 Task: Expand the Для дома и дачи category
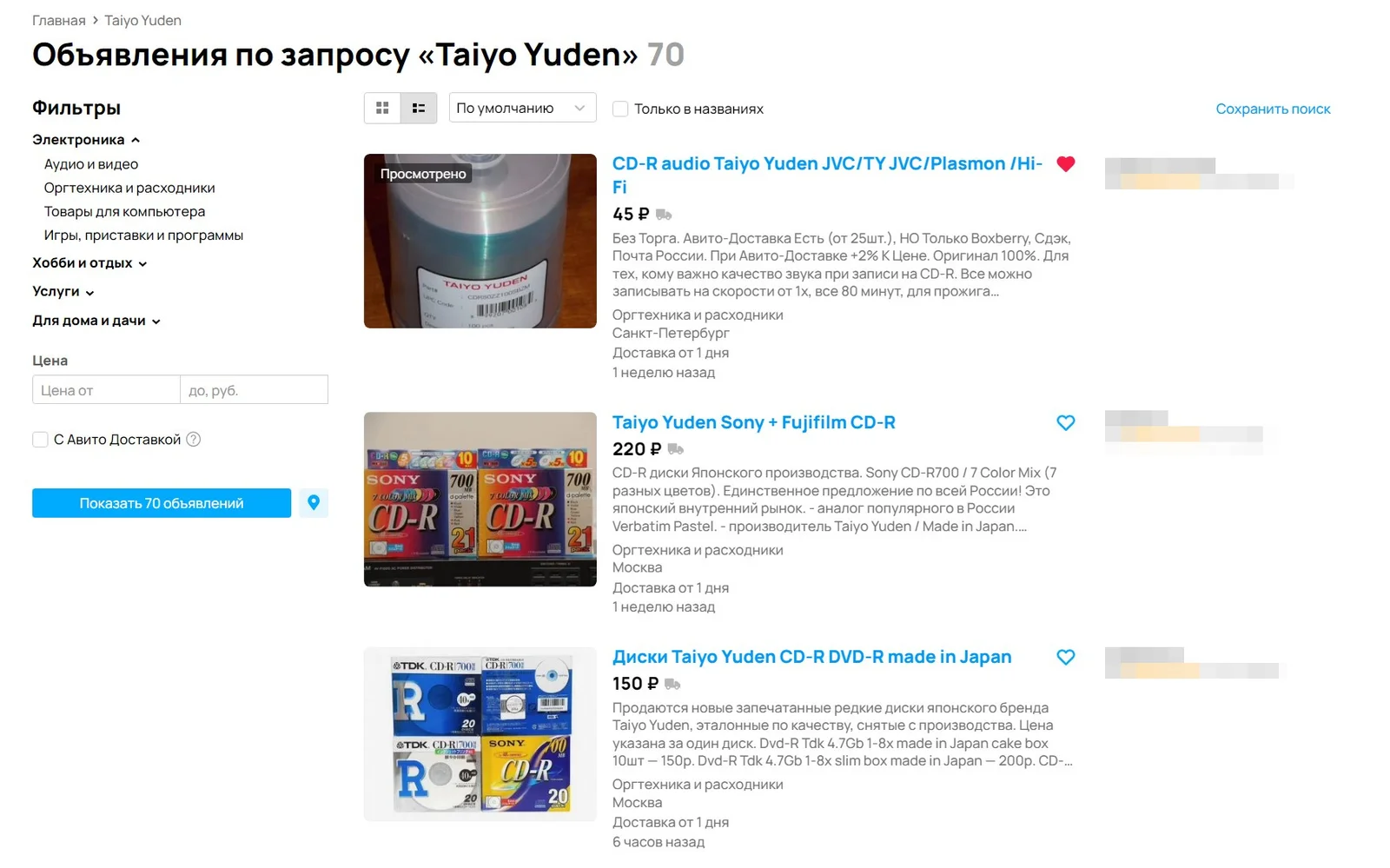[x=96, y=321]
